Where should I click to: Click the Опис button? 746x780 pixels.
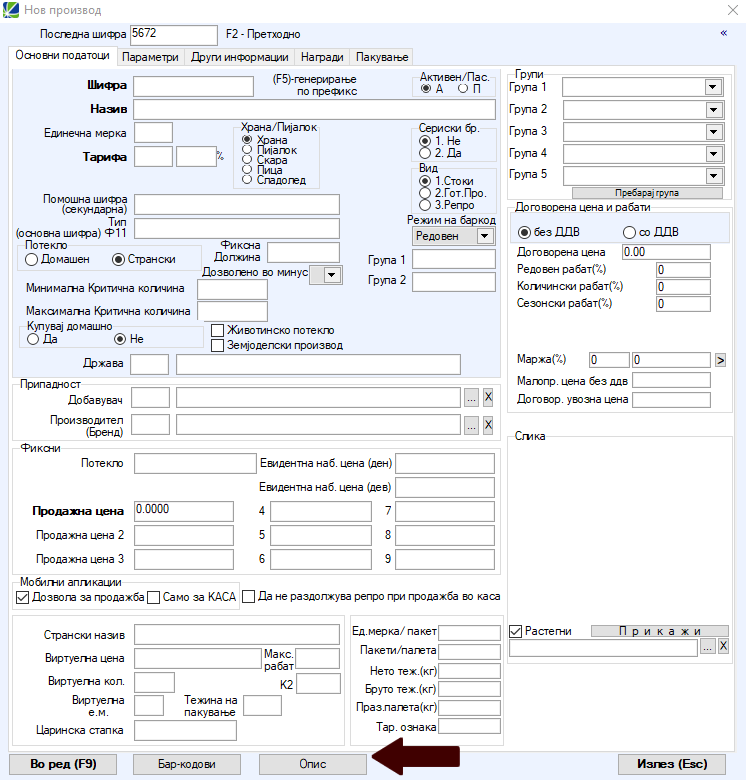pyautogui.click(x=313, y=764)
